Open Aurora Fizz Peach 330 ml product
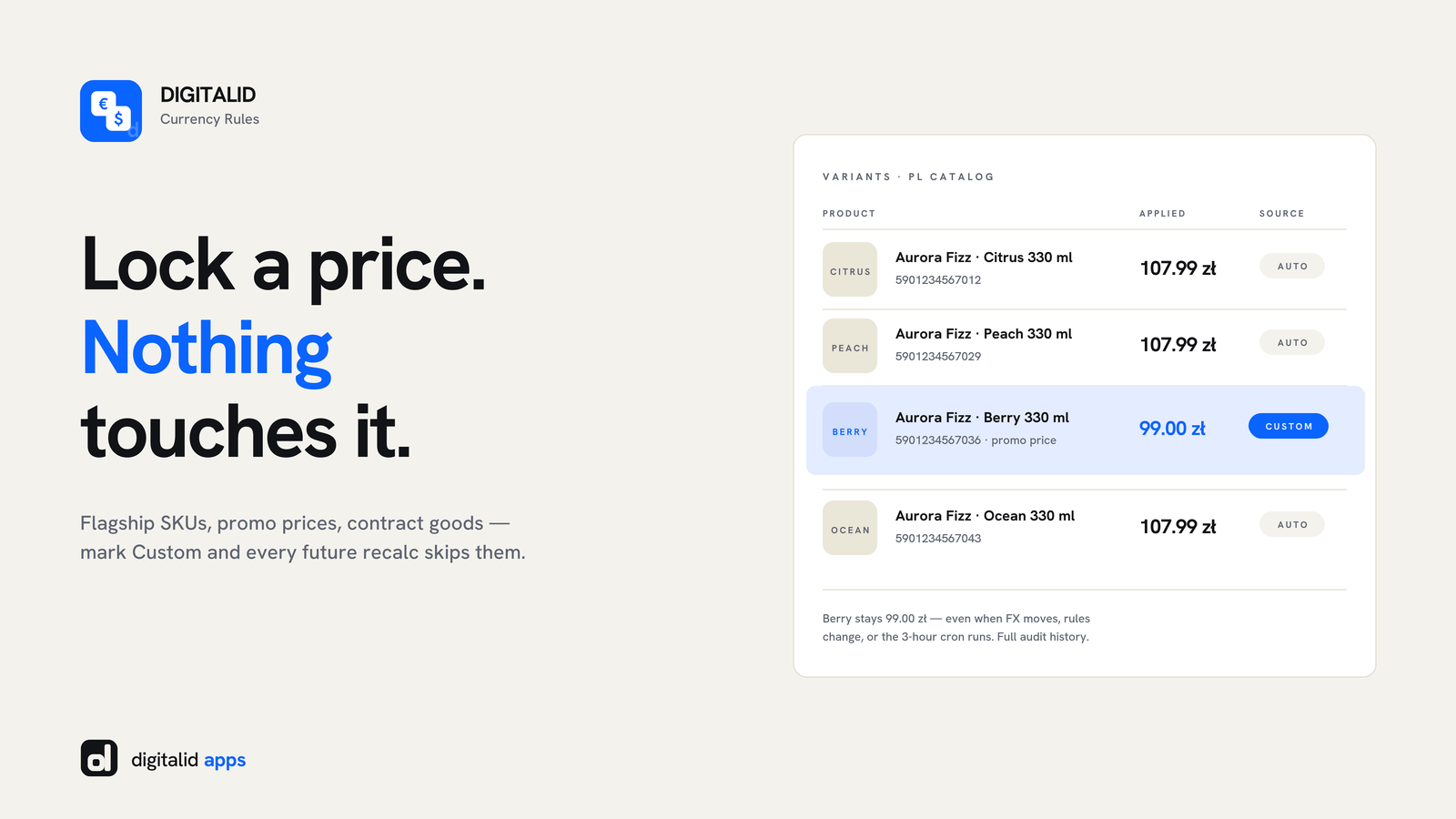The height and width of the screenshot is (819, 1456). pos(984,334)
